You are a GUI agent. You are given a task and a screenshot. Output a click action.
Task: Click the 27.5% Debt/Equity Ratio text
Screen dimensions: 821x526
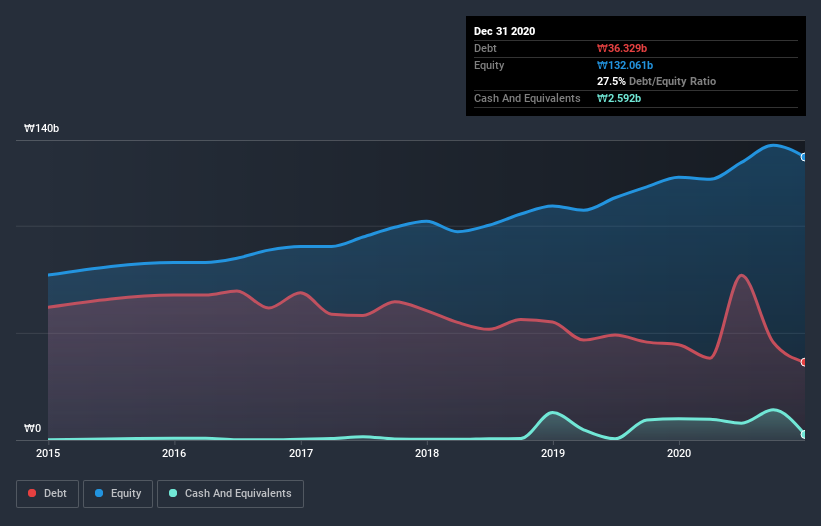pos(657,81)
